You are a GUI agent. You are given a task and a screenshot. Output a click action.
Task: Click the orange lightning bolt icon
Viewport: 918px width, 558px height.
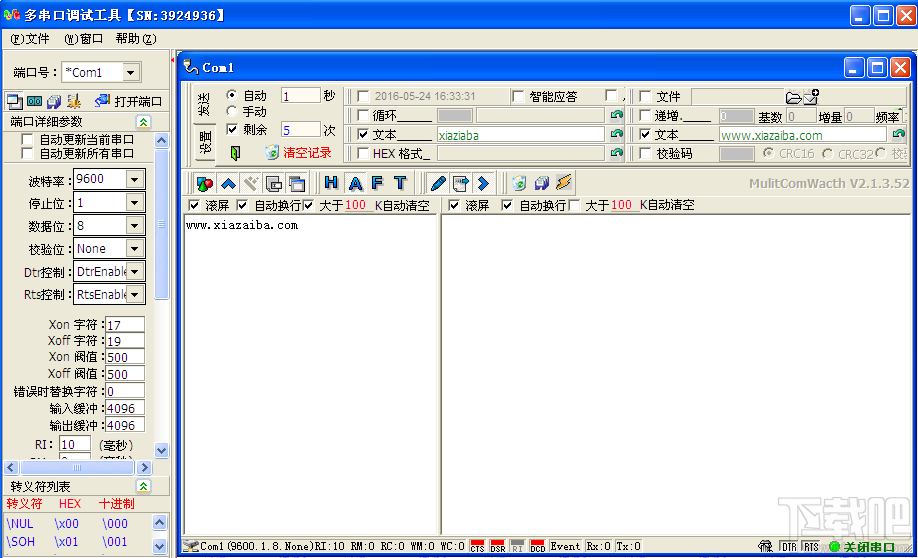[564, 183]
